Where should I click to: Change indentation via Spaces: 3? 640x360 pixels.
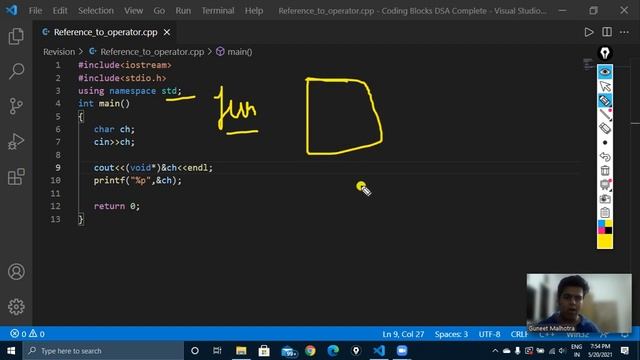451,334
